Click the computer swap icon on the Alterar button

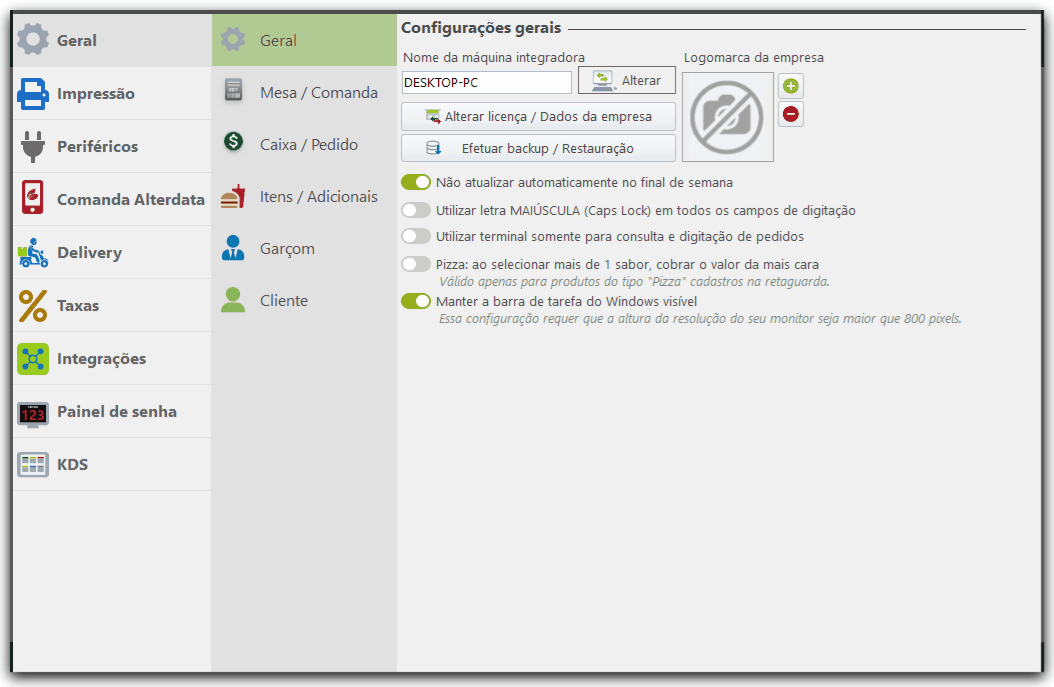[x=603, y=81]
